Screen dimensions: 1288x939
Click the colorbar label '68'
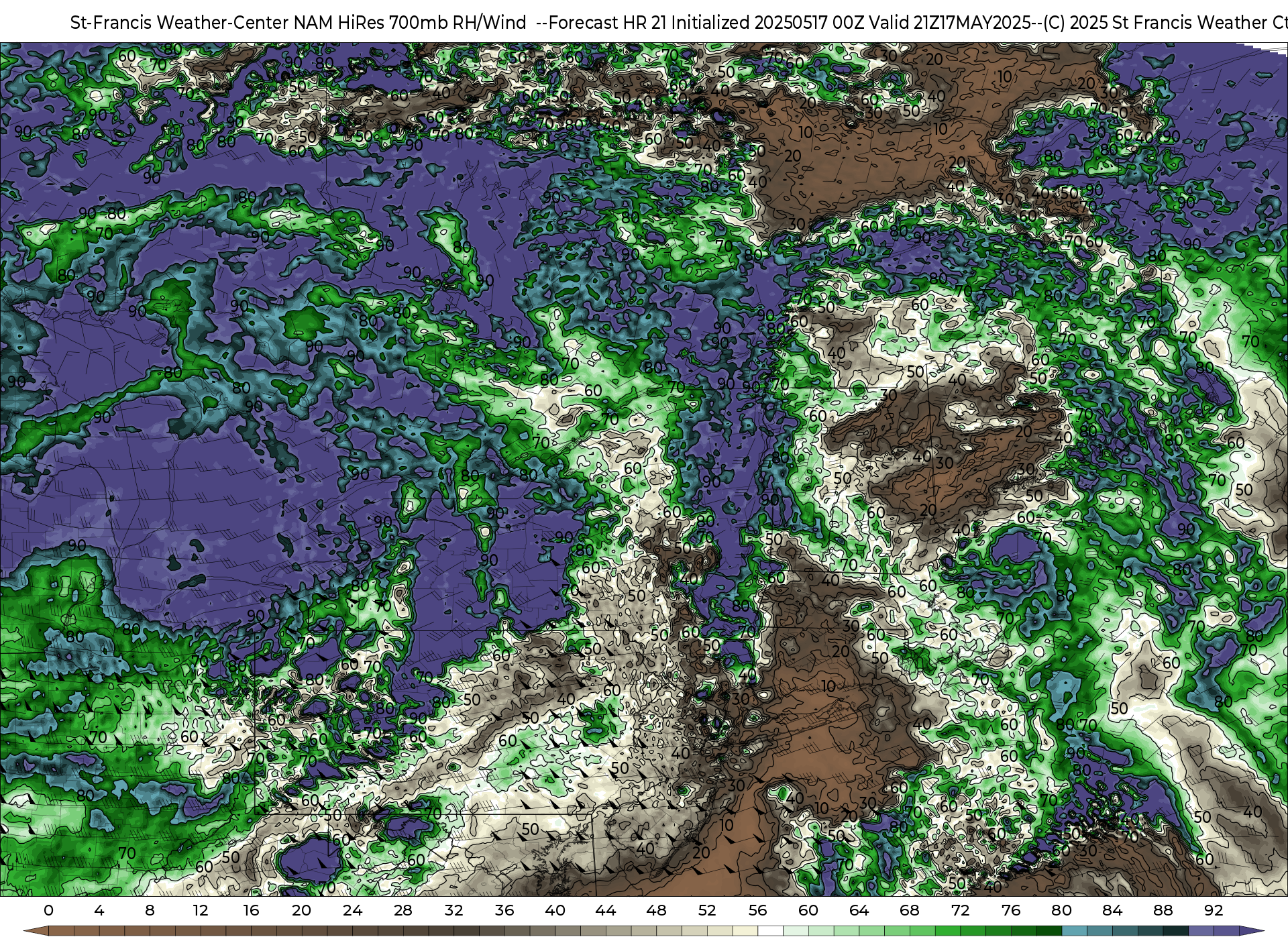tap(910, 910)
